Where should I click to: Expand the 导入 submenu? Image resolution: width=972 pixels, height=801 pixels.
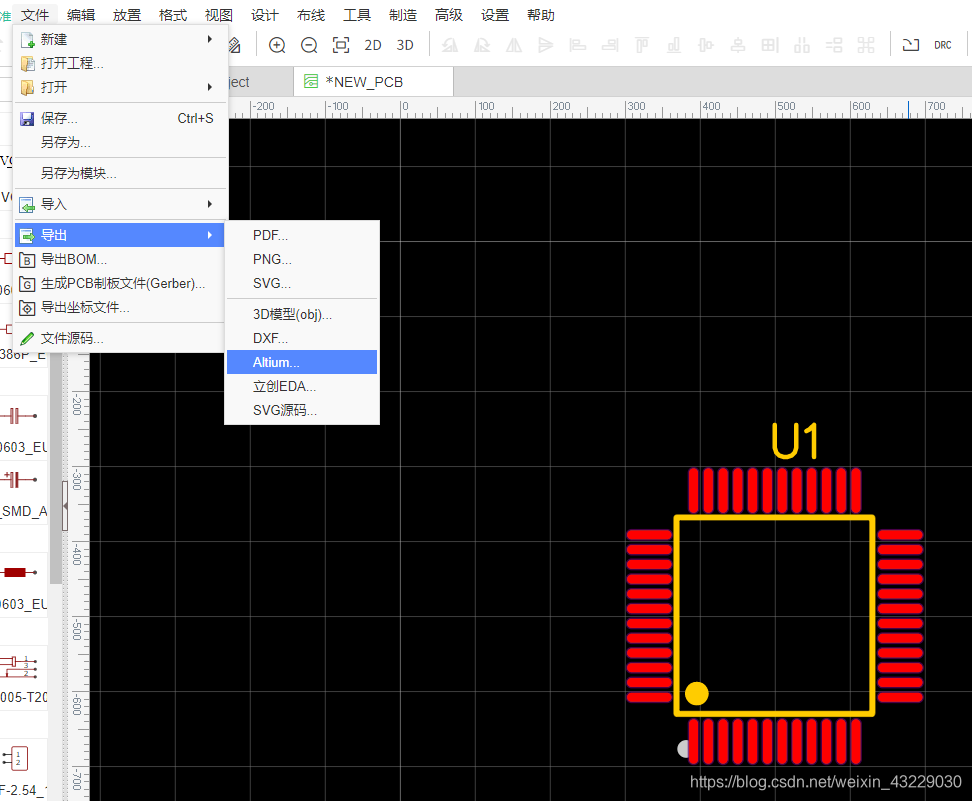click(120, 204)
